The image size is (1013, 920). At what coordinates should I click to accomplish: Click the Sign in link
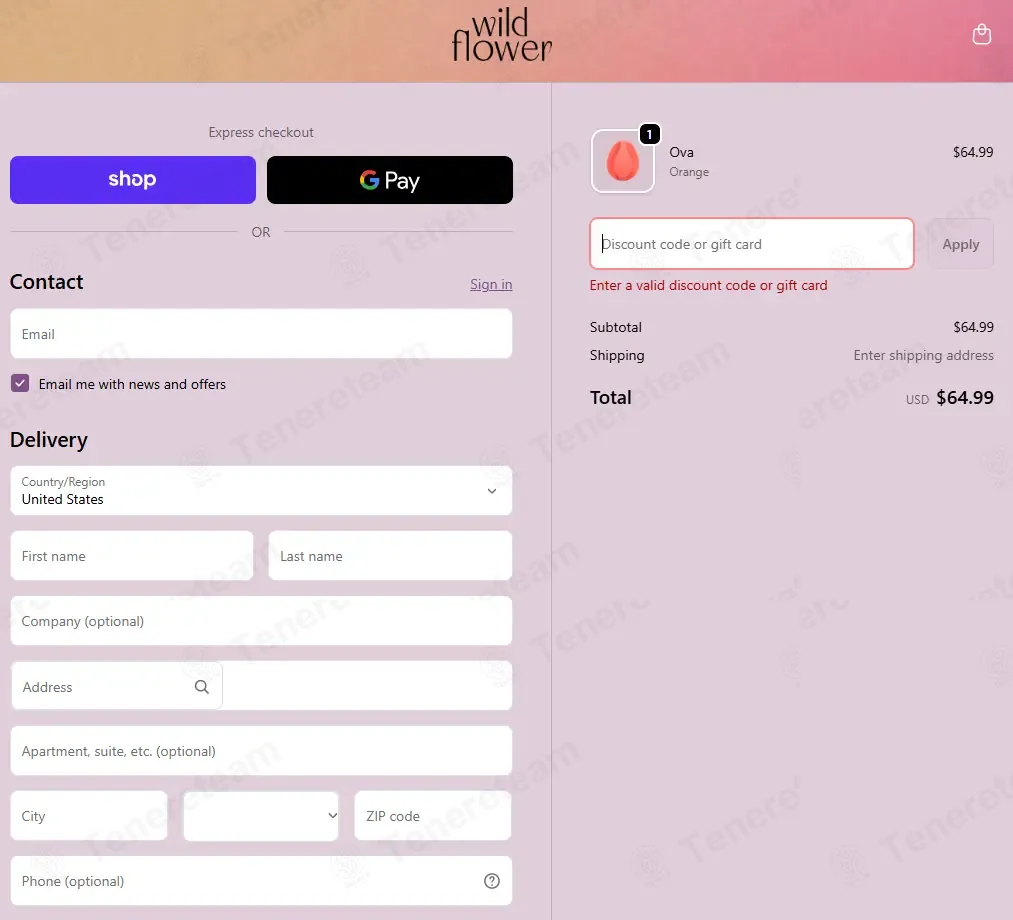click(491, 284)
